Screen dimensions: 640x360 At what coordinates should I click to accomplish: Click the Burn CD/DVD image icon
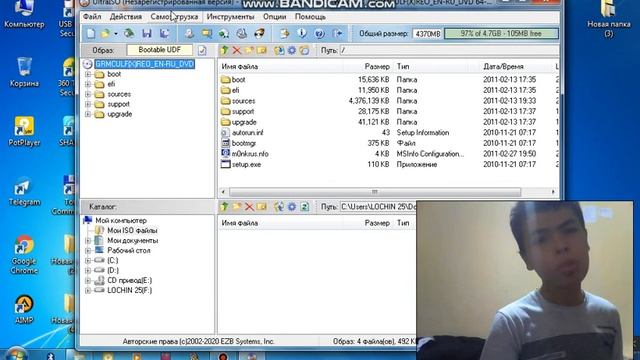(260, 33)
